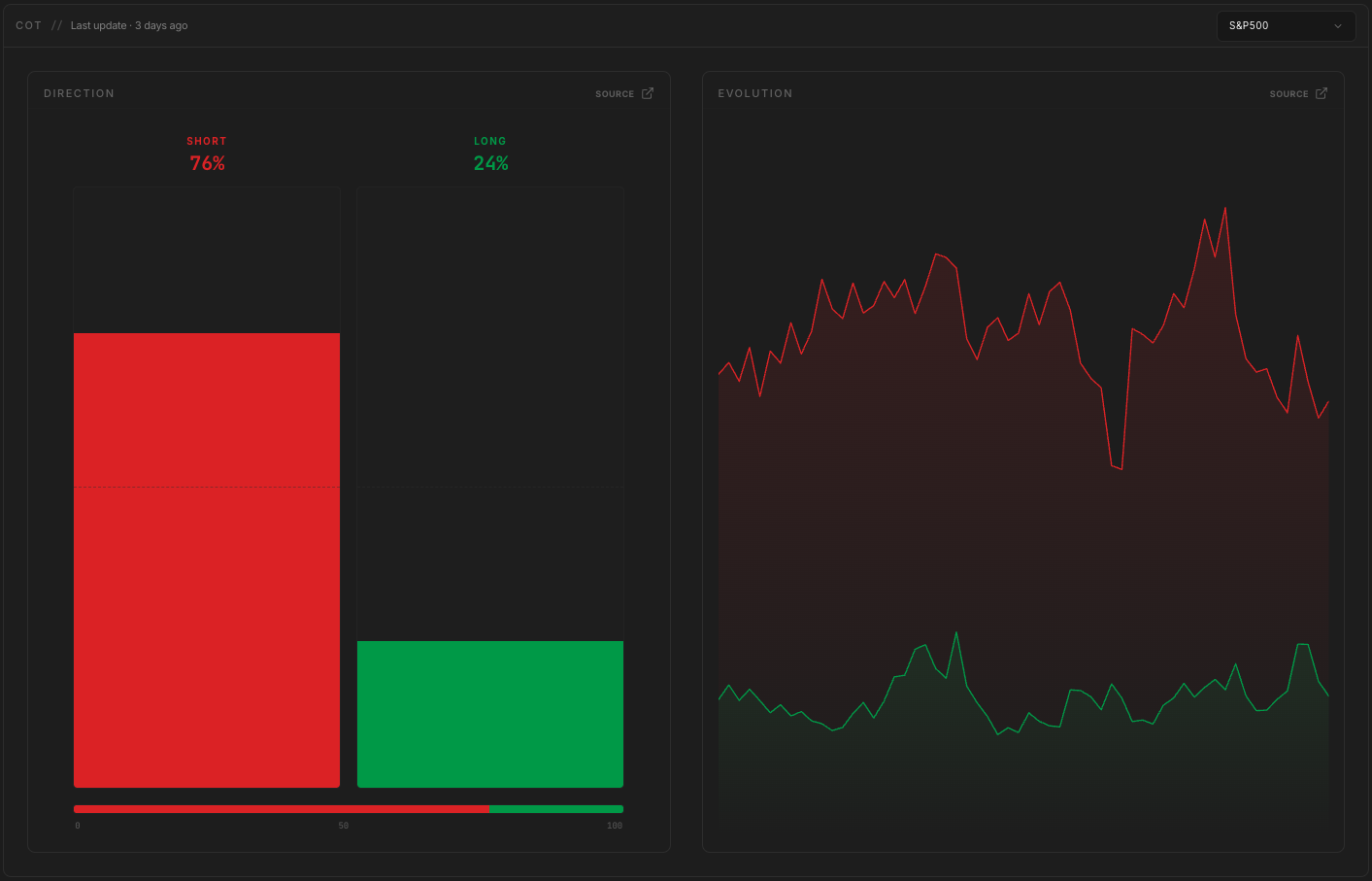Open the S&P500 instrument dropdown

1286,26
